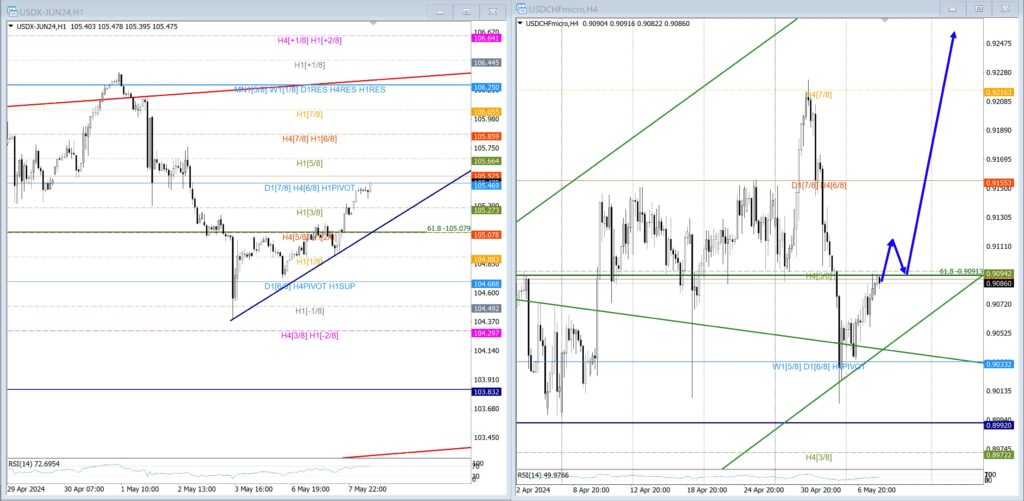Close the USDX-JUN24,H1 chart window
The image size is (1024, 501).
(490, 11)
